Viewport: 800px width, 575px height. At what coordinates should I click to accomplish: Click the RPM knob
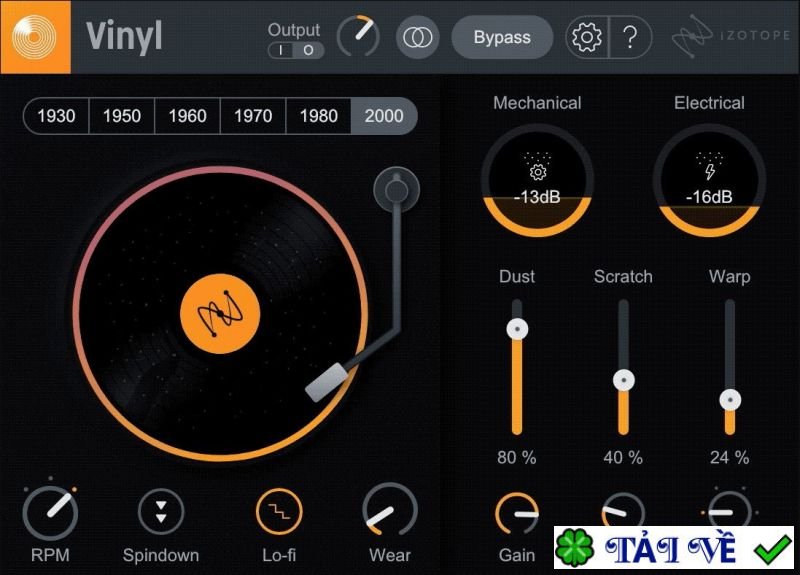pyautogui.click(x=51, y=513)
